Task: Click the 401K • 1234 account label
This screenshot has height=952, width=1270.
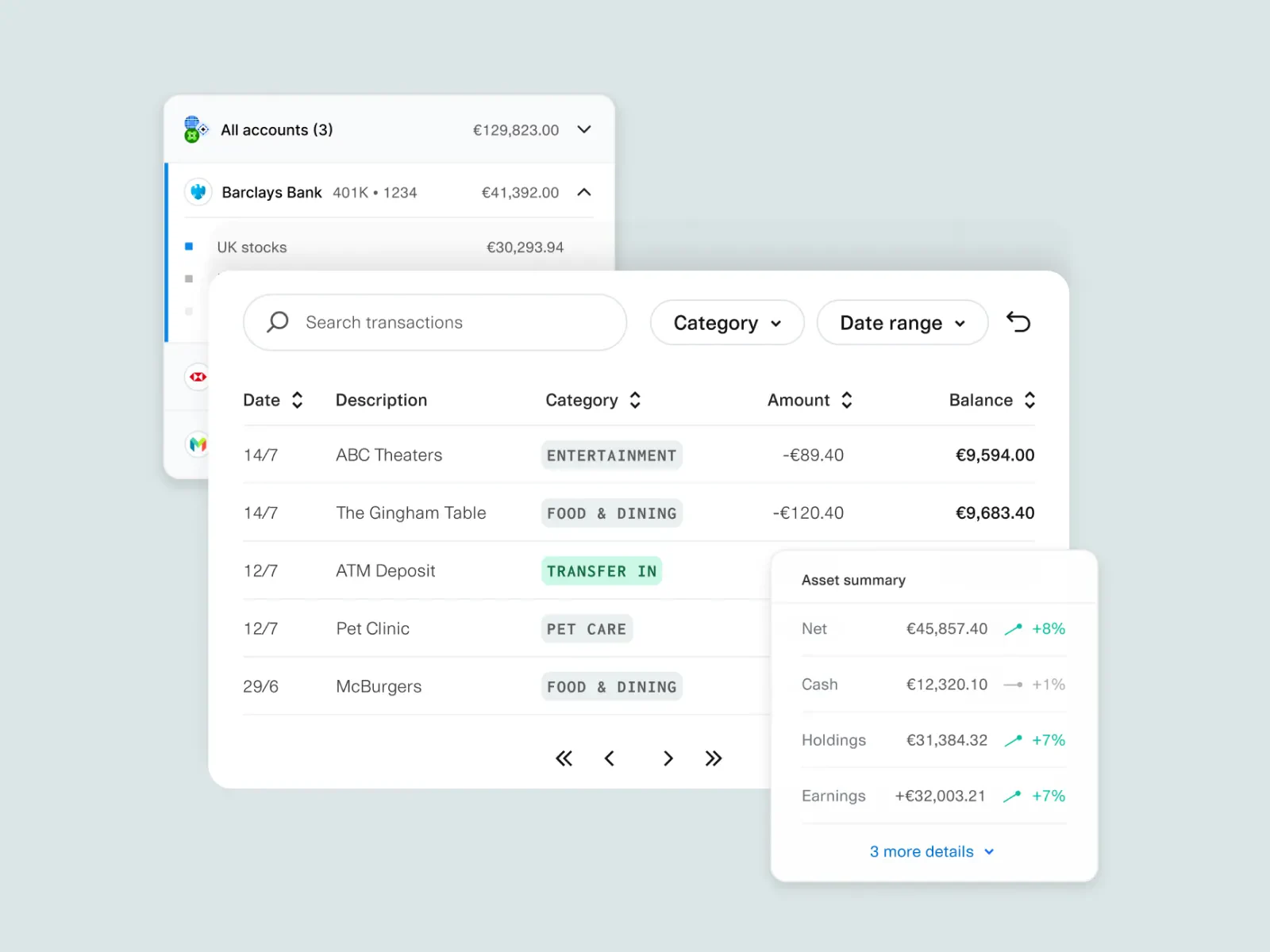Action: (375, 193)
